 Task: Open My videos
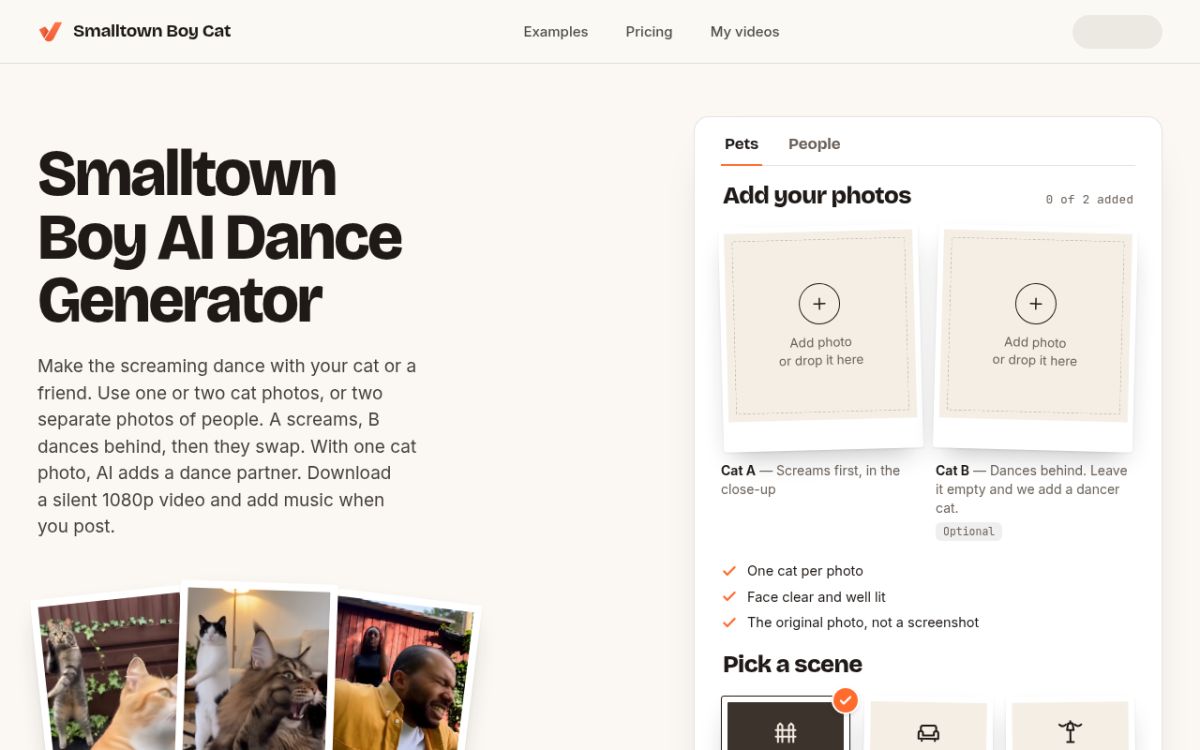[745, 32]
